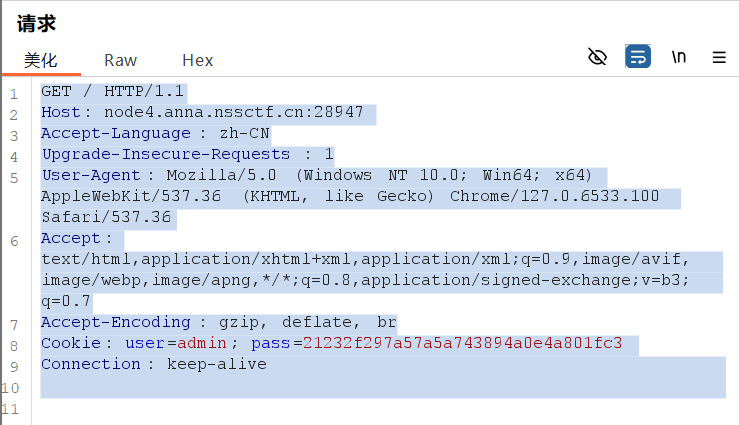The width and height of the screenshot is (739, 425).
Task: Toggle the \n non-printable characters button
Action: tap(679, 57)
